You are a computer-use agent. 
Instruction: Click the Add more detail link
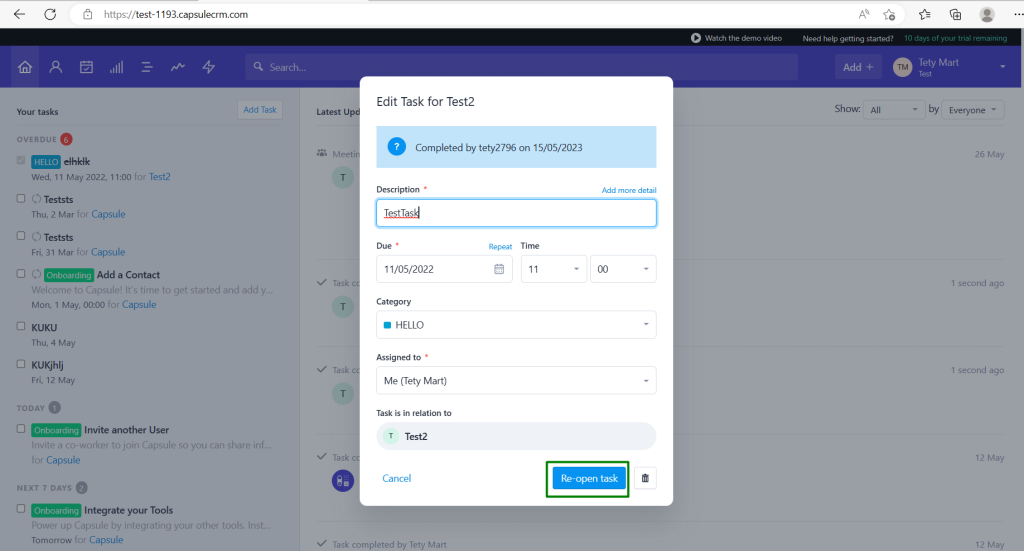coord(629,190)
